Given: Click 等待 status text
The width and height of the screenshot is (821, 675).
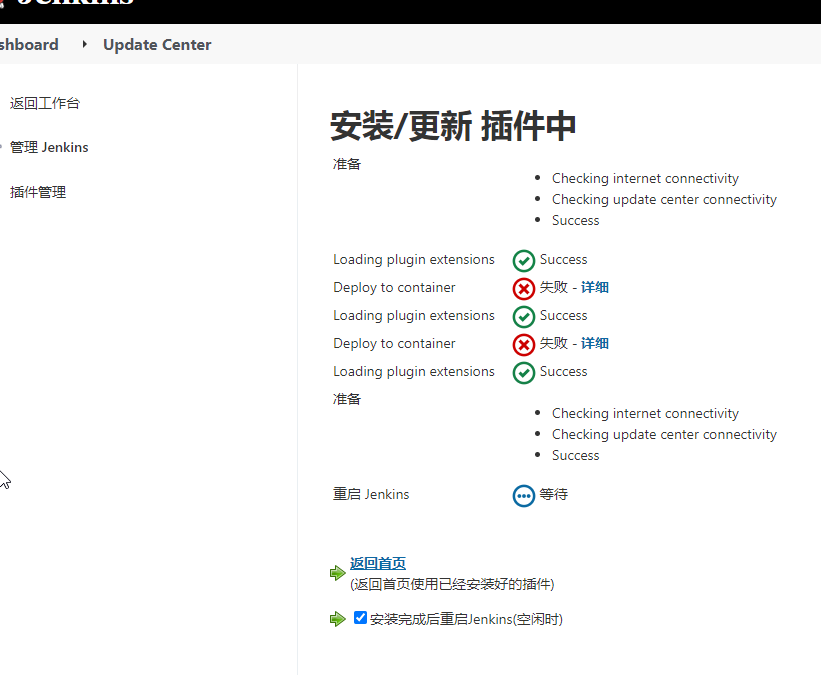Looking at the screenshot, I should tap(553, 494).
